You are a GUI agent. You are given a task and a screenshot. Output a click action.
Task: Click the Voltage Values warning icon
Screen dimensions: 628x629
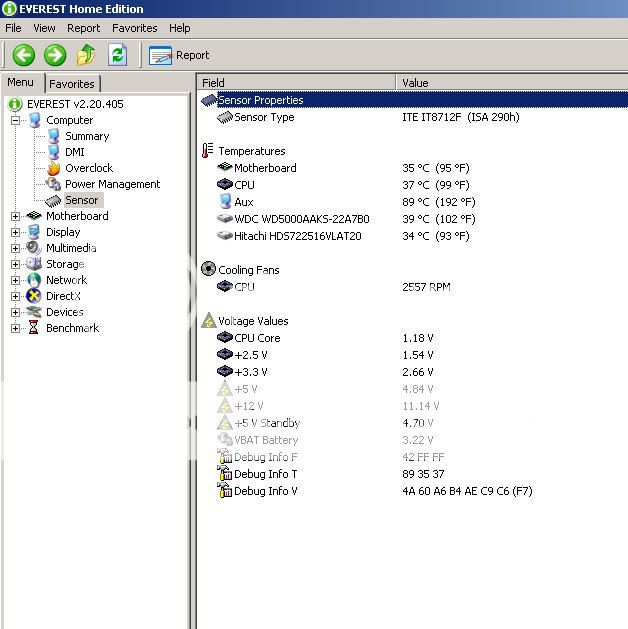pyautogui.click(x=209, y=321)
